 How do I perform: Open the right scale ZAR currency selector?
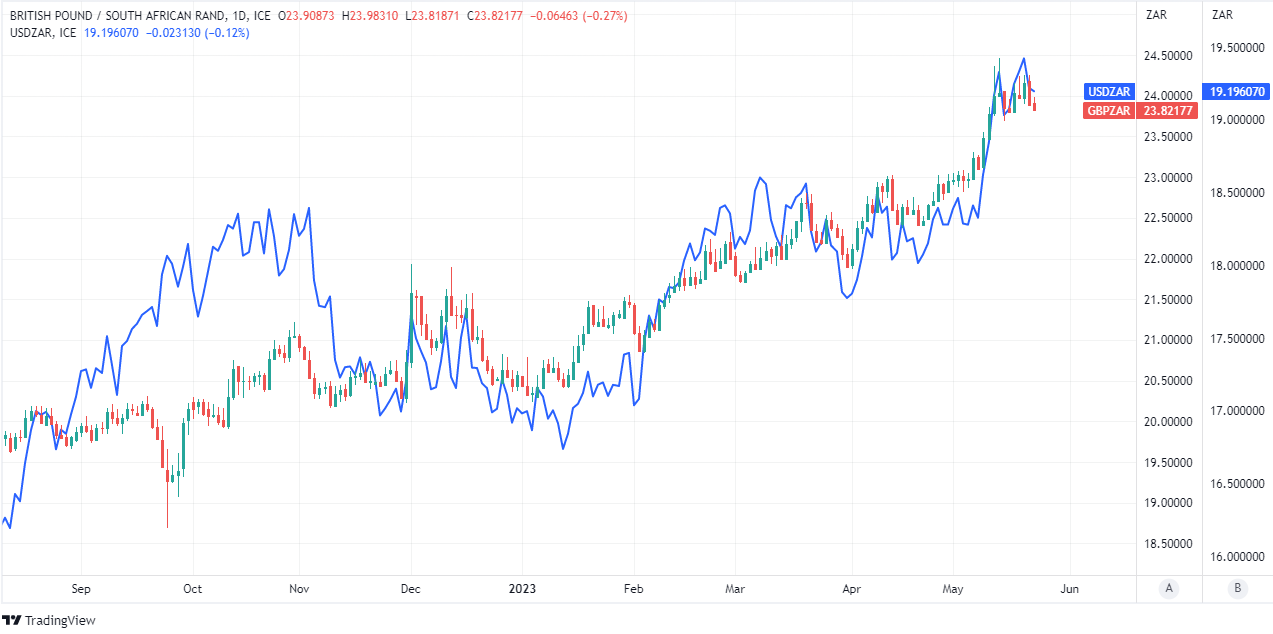click(1222, 14)
